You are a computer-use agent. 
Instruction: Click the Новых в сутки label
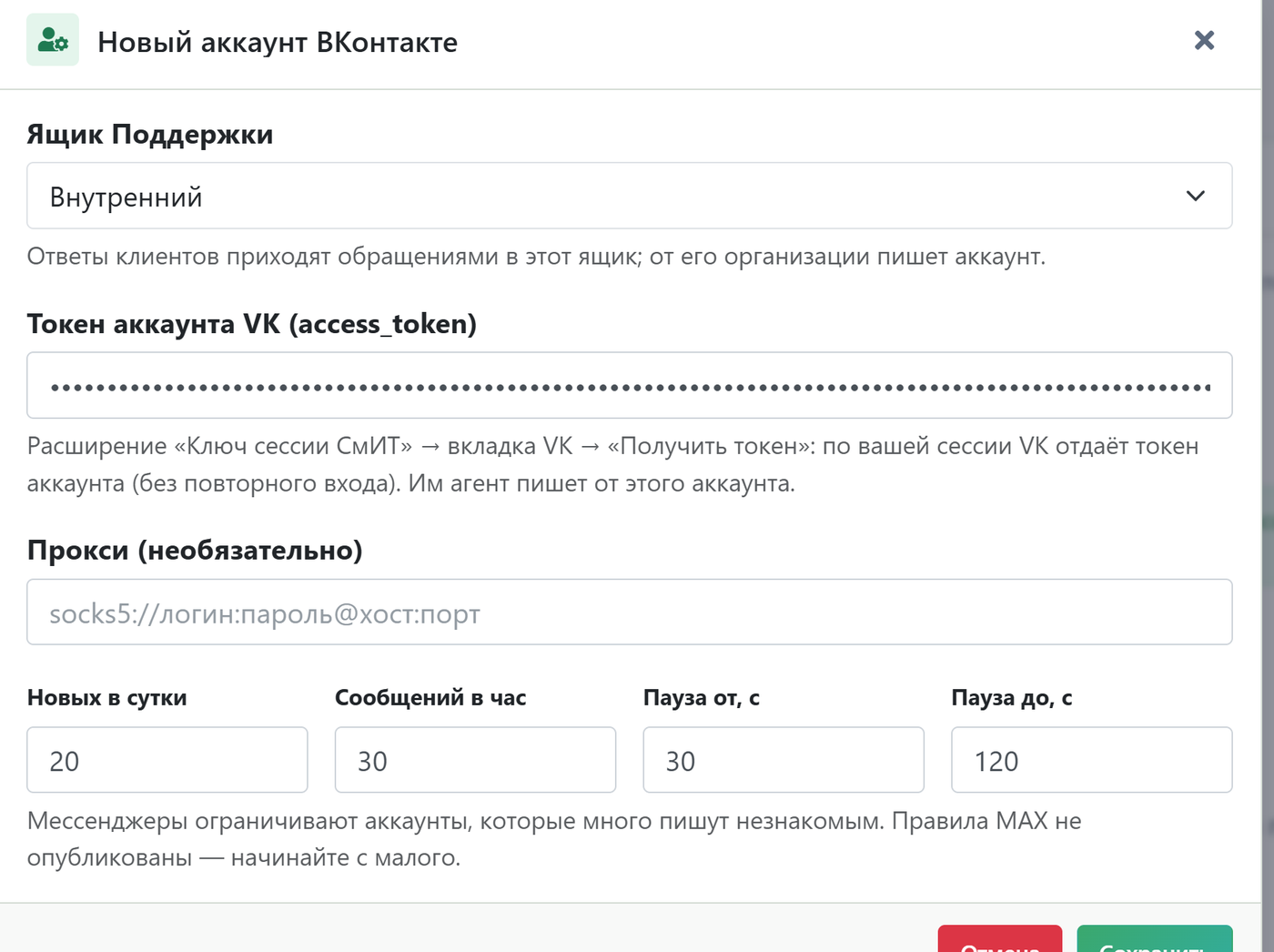(x=107, y=698)
